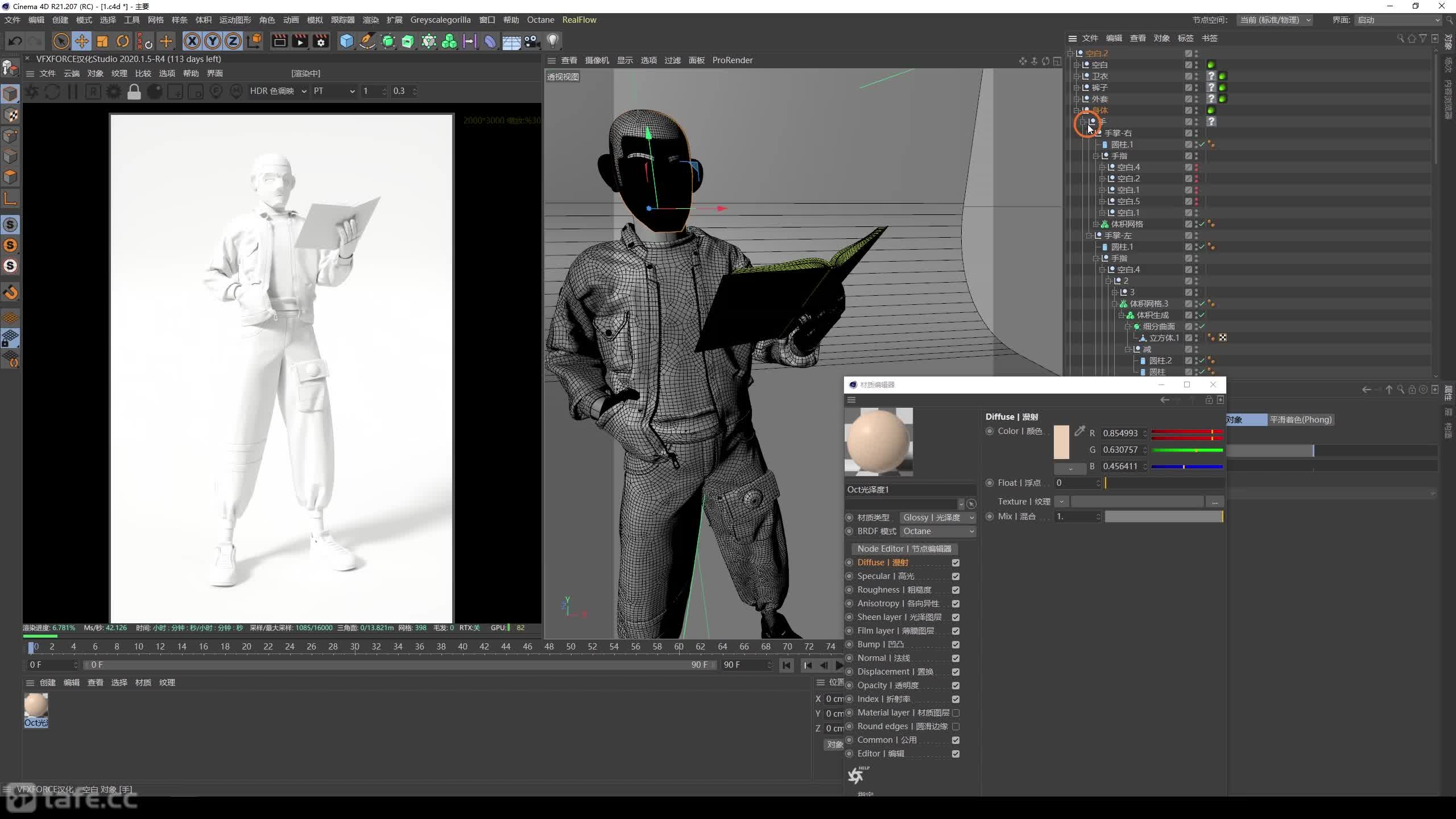Add a light bulb object
This screenshot has width=1456, height=819.
click(552, 41)
